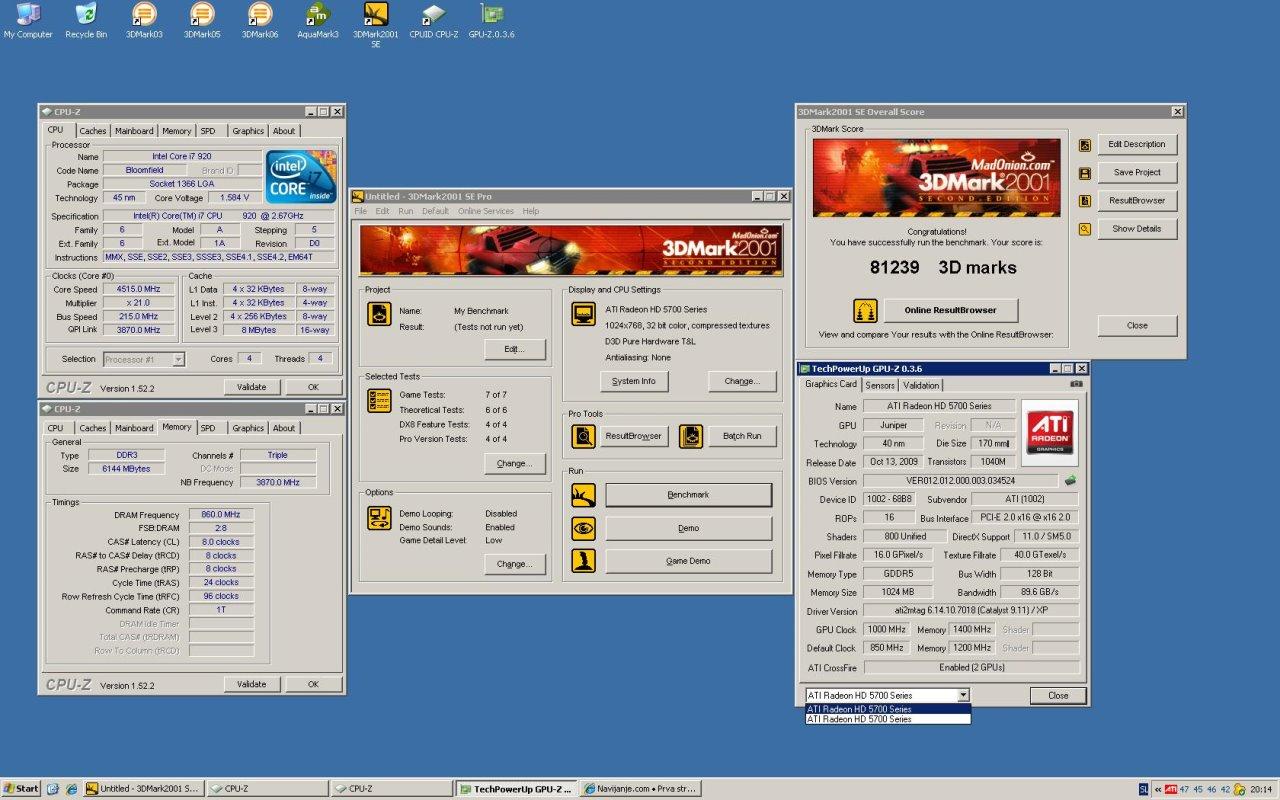Click the joystick icon beside Game Demo

pos(583,561)
